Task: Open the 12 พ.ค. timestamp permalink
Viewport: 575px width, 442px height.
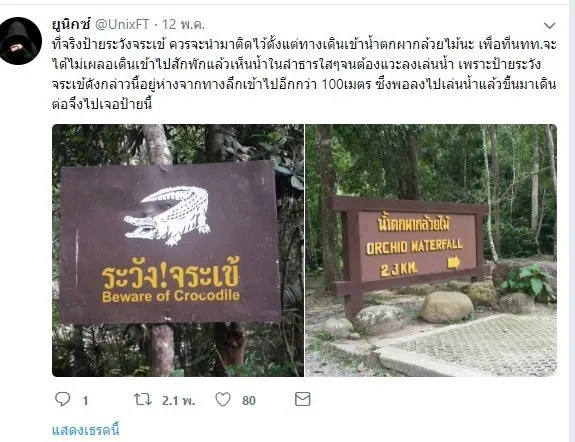Action: (x=183, y=25)
